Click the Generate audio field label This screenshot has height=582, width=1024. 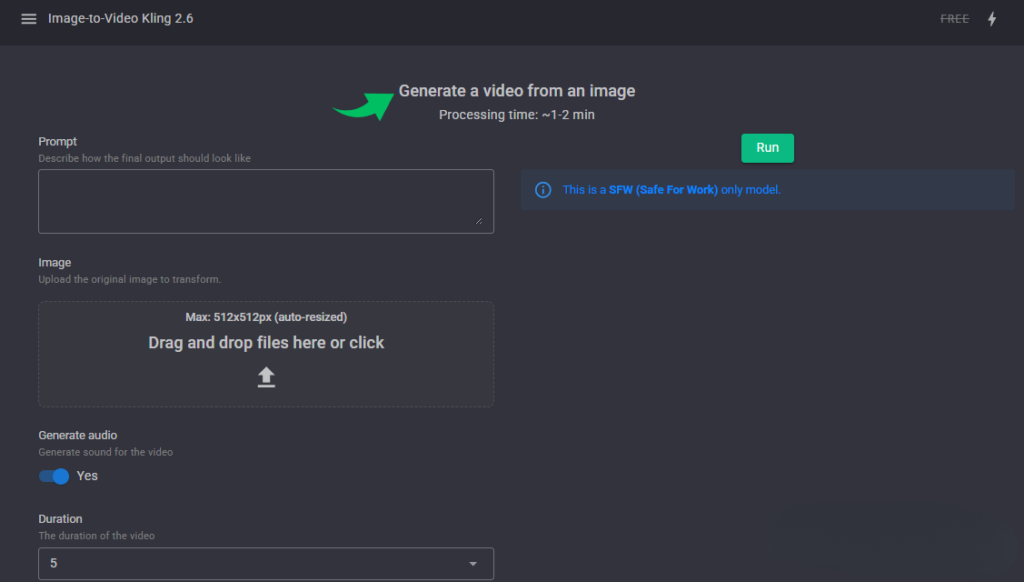click(77, 436)
